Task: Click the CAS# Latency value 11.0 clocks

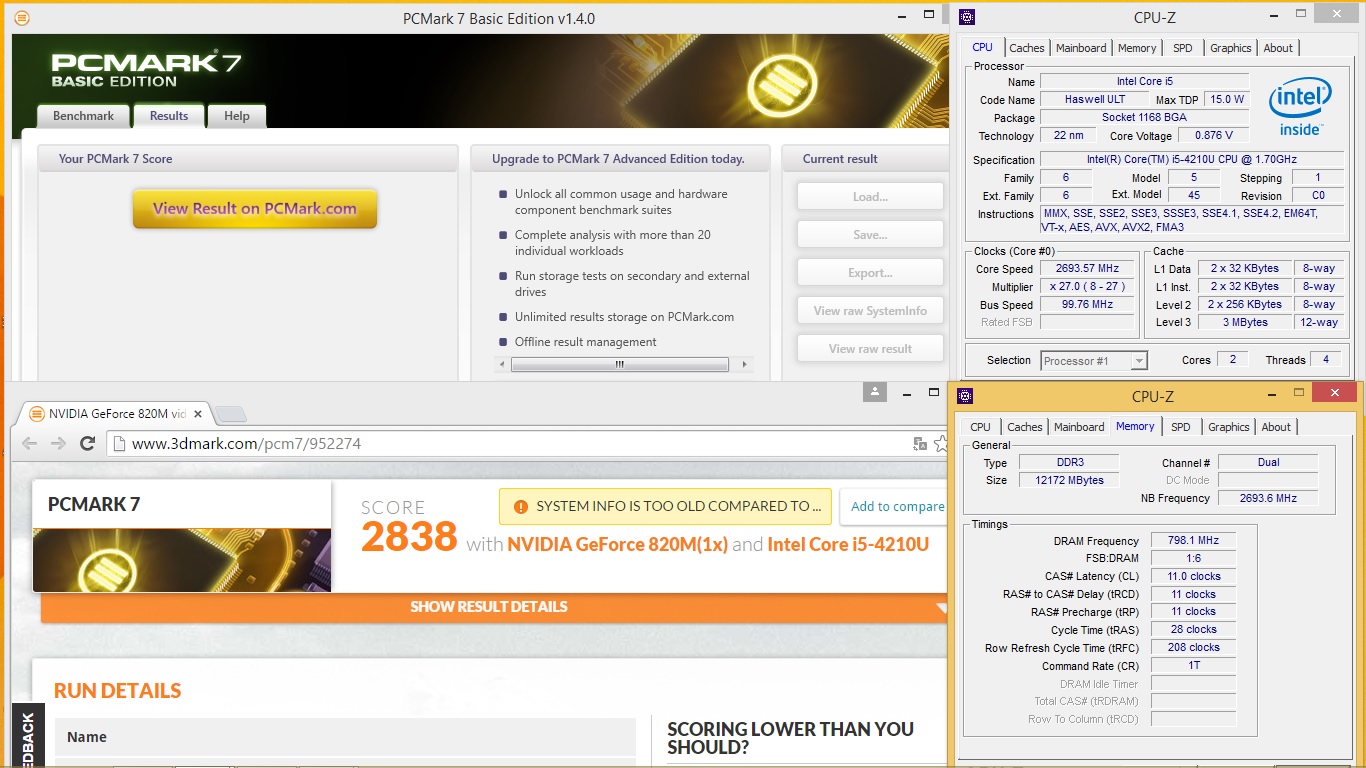Action: (1193, 577)
